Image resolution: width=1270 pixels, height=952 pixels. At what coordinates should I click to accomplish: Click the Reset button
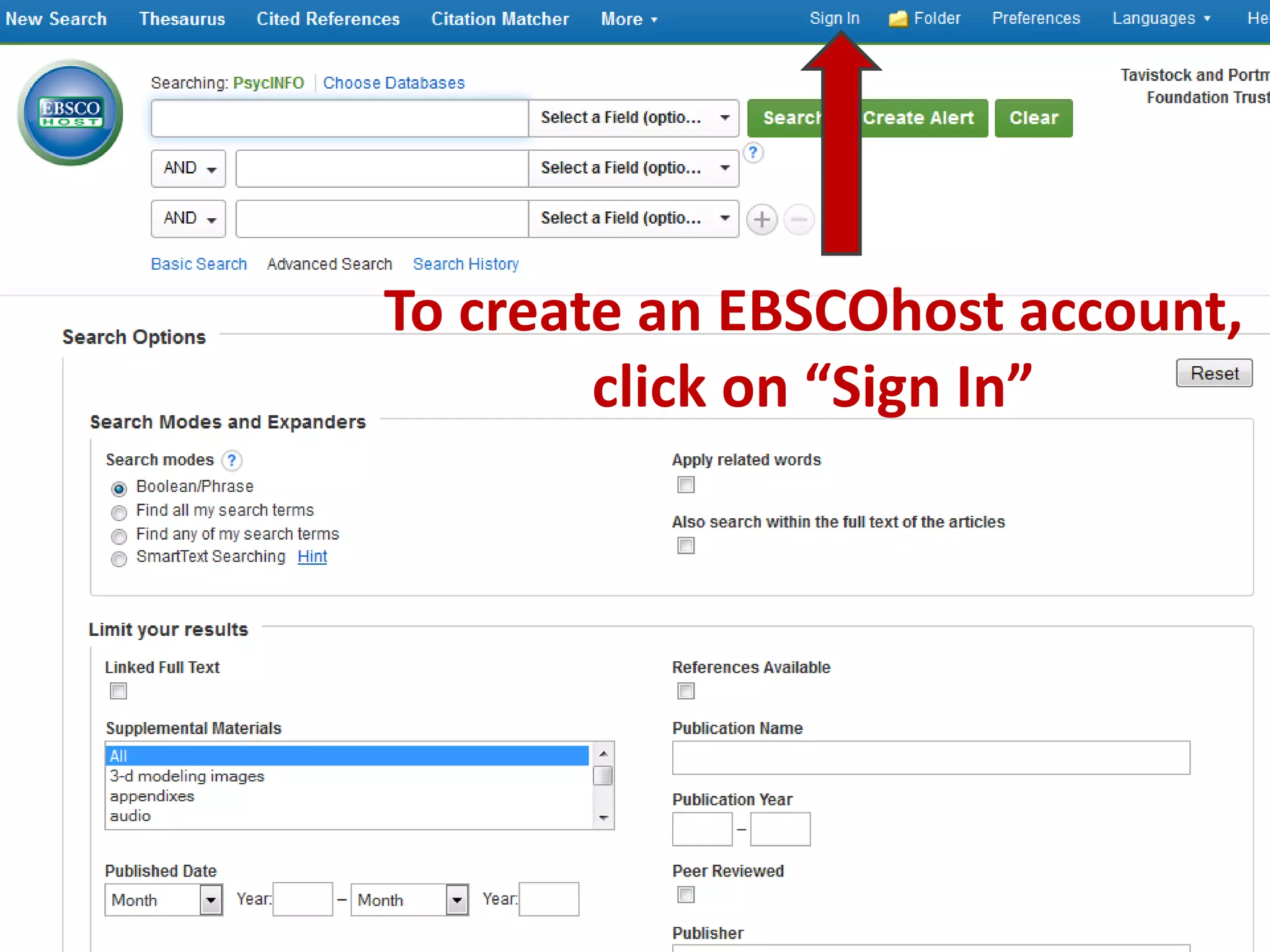1214,373
